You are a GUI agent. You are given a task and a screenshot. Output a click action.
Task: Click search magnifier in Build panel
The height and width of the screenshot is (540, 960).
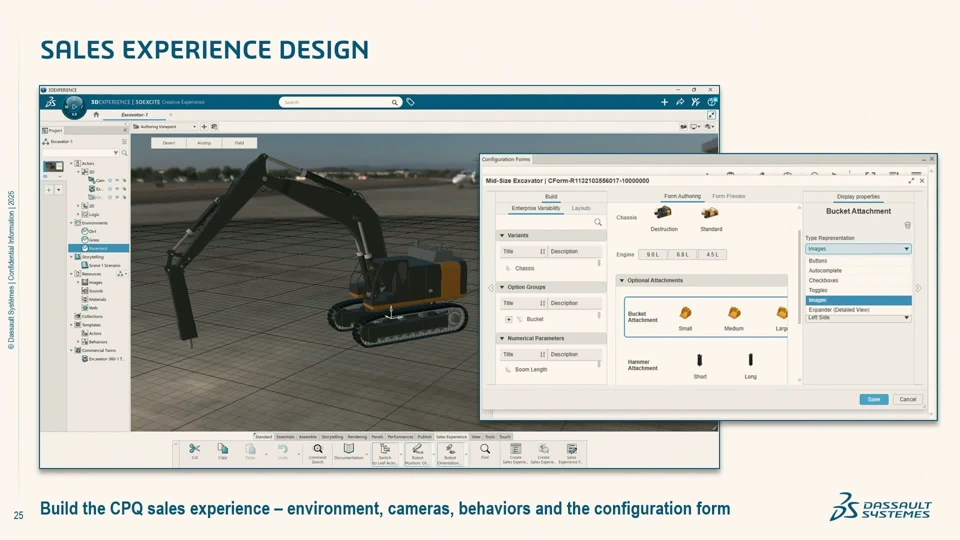coord(598,222)
